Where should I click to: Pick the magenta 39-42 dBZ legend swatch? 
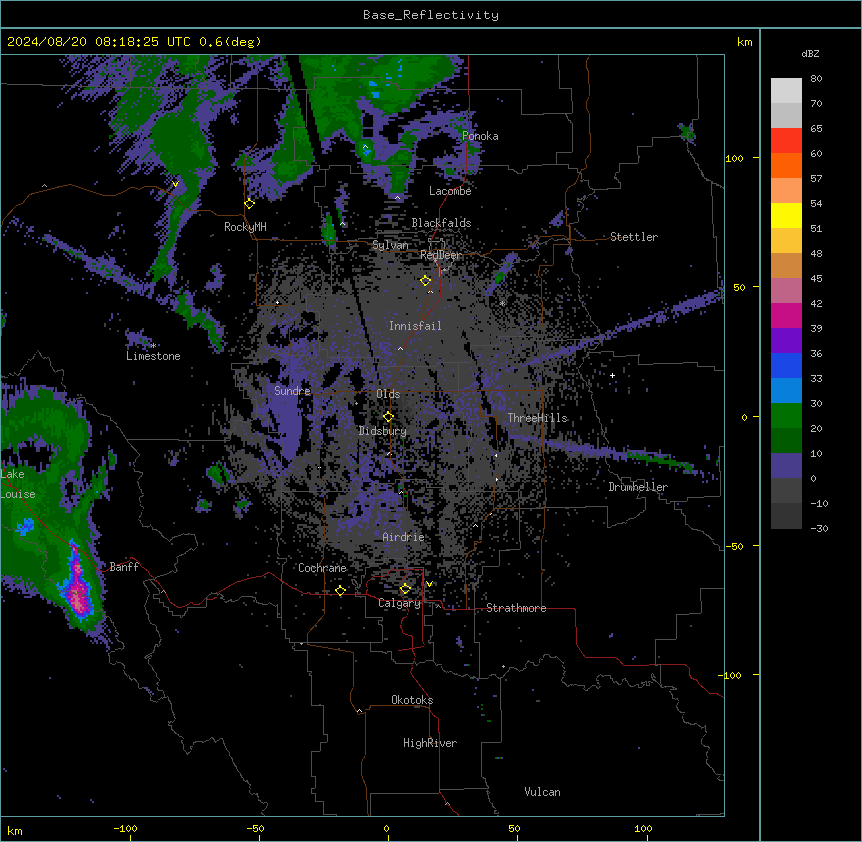[786, 315]
